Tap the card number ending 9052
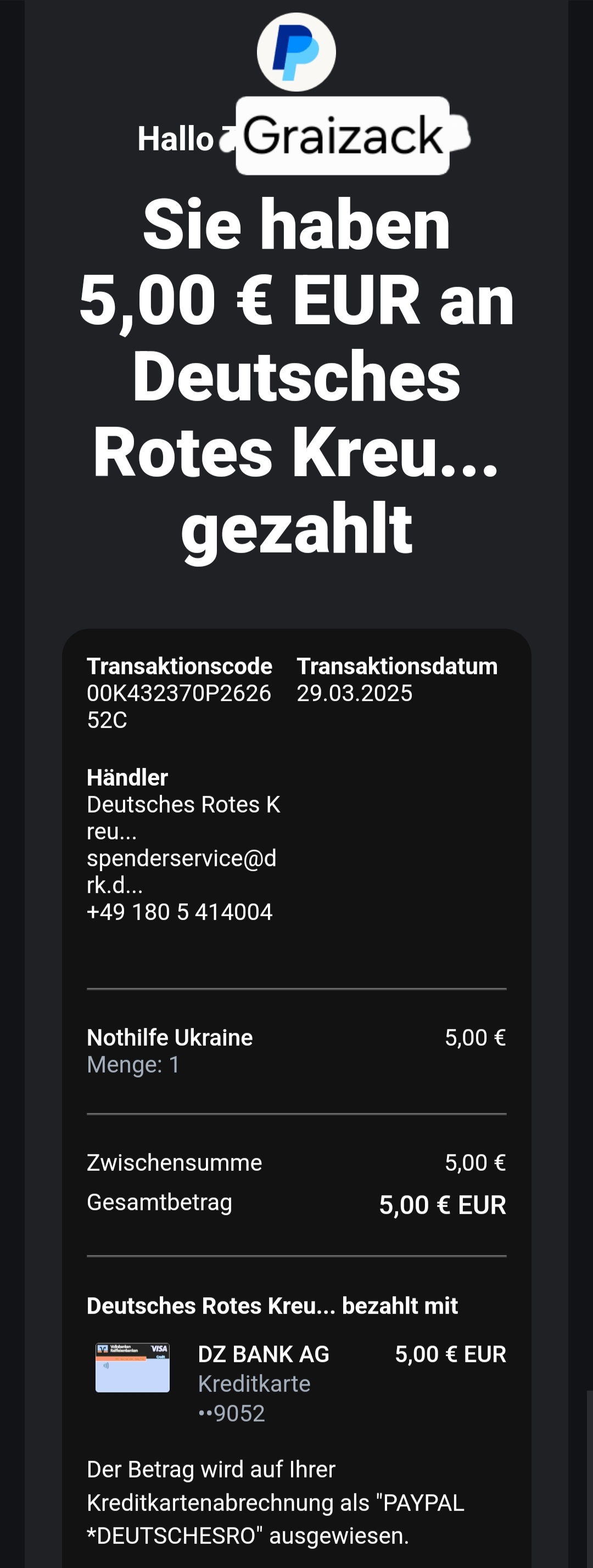 232,1413
